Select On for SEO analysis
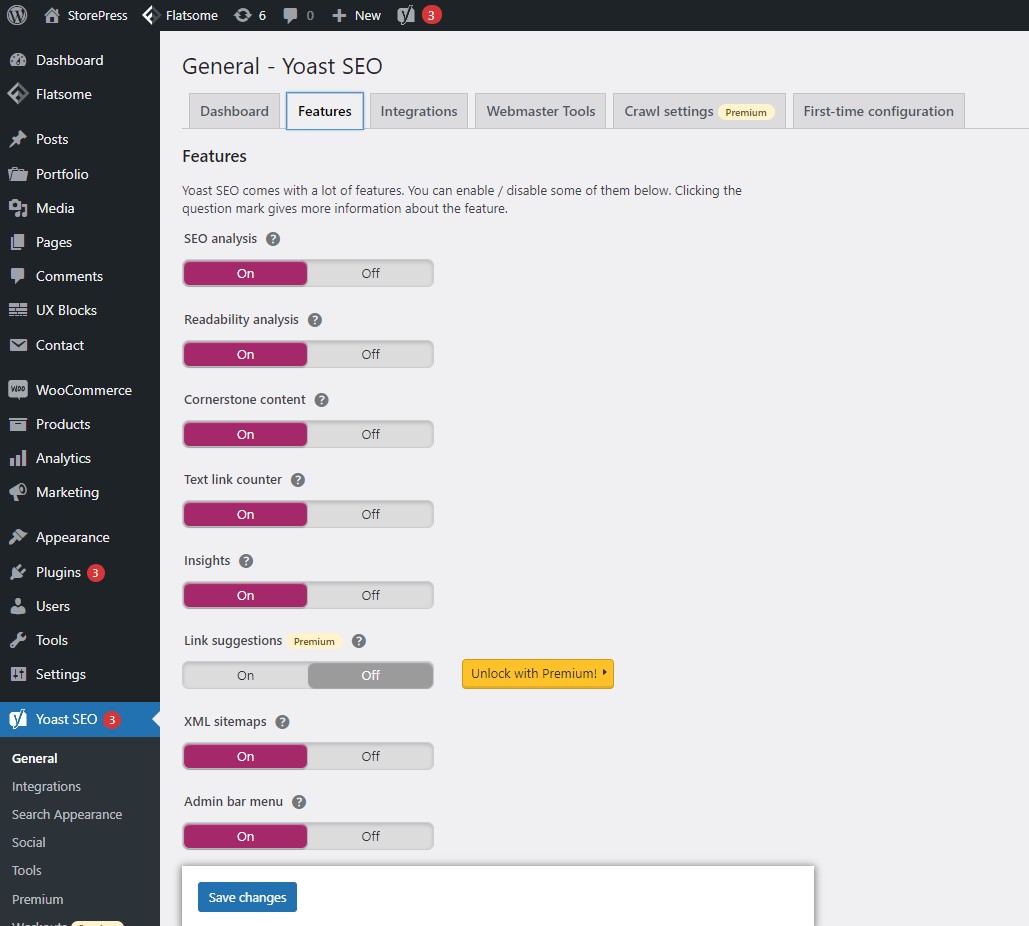Image resolution: width=1029 pixels, height=926 pixels. 245,273
